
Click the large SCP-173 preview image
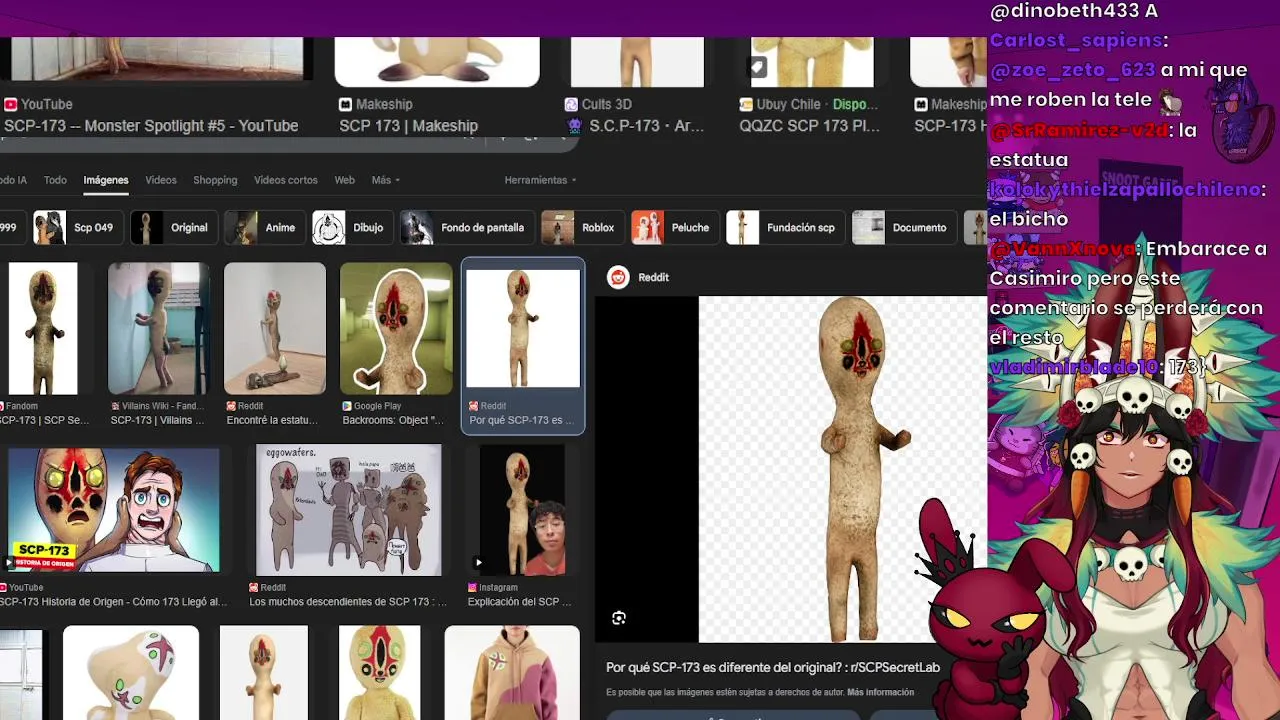click(842, 469)
